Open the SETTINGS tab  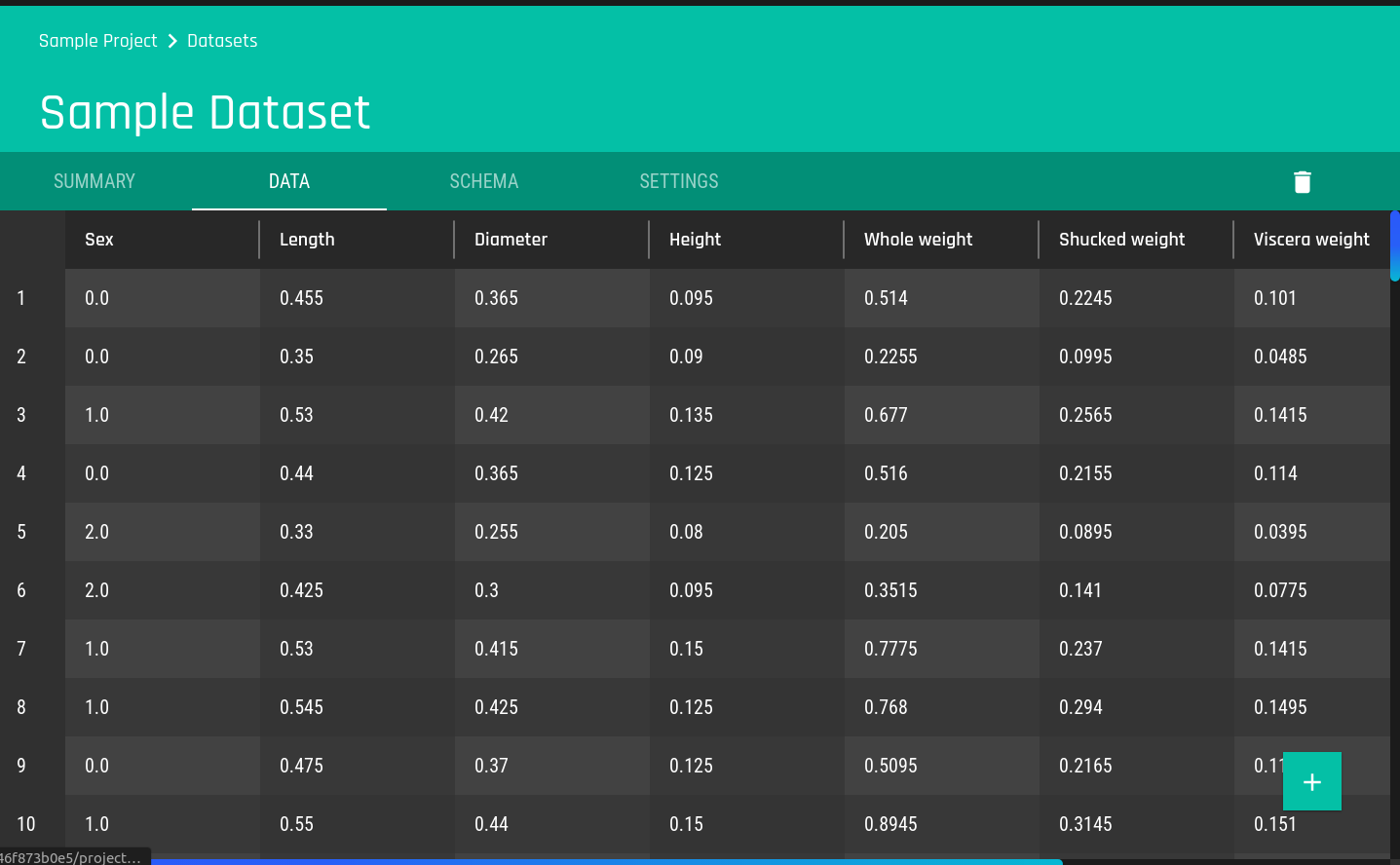678,181
